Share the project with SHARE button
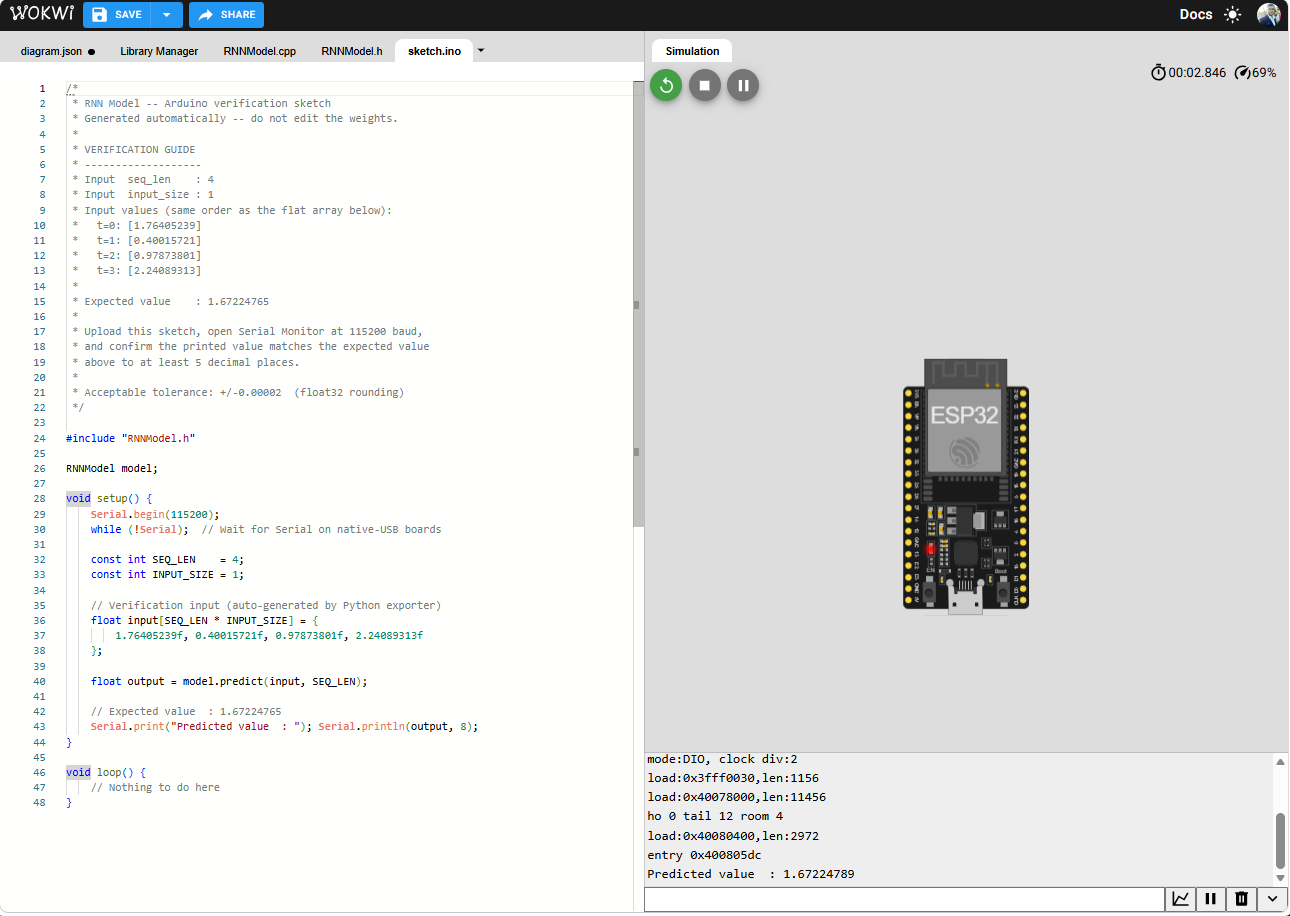This screenshot has width=1290, height=916. pyautogui.click(x=226, y=15)
